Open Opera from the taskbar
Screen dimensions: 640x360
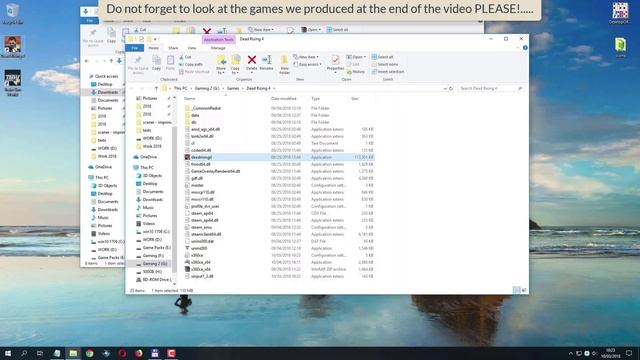[122, 353]
